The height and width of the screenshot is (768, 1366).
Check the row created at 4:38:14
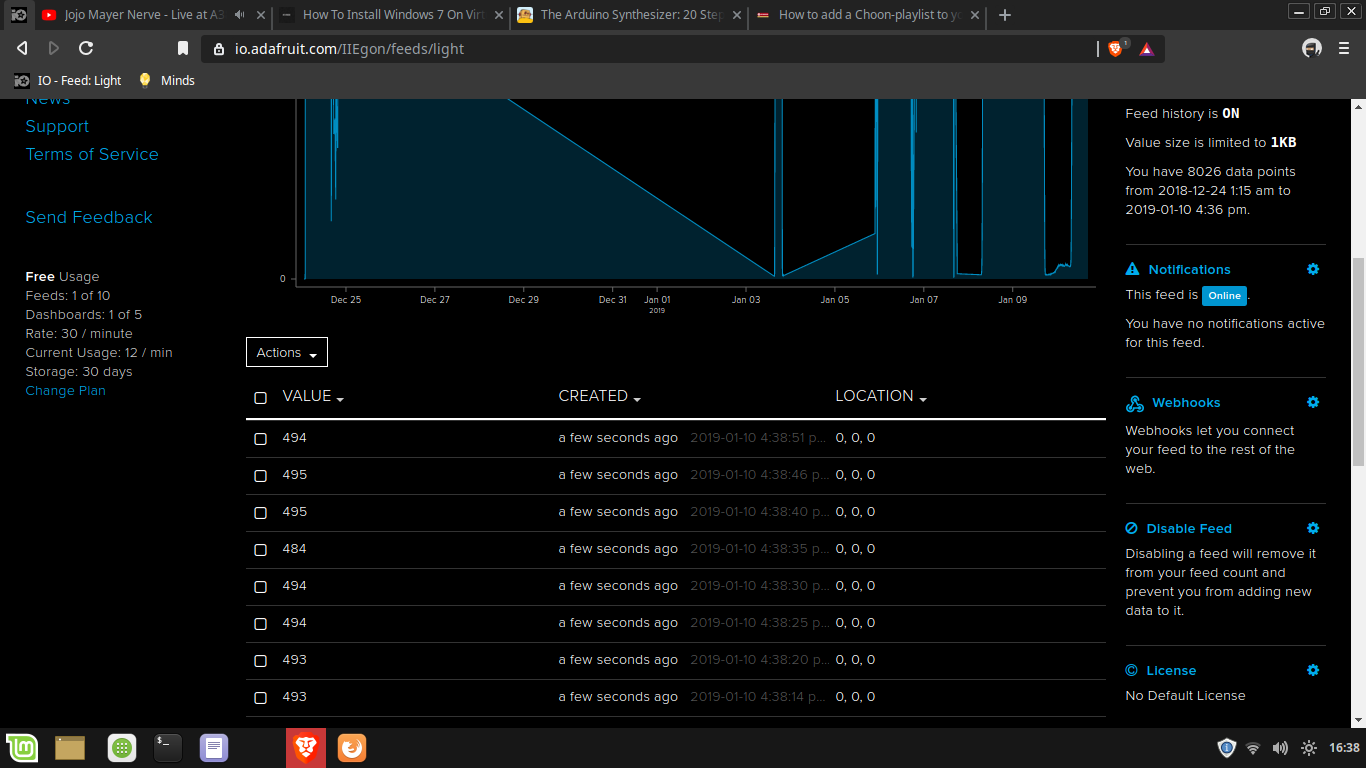pyautogui.click(x=260, y=697)
